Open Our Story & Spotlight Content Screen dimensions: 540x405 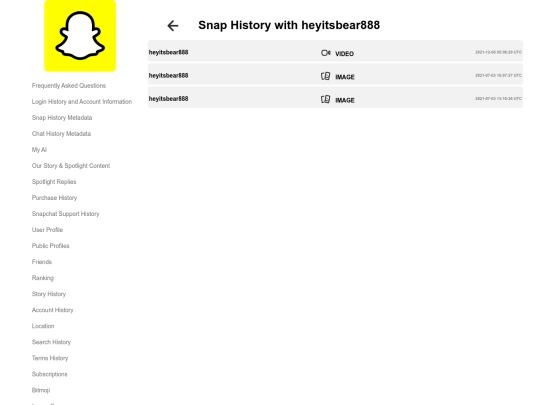tap(71, 166)
